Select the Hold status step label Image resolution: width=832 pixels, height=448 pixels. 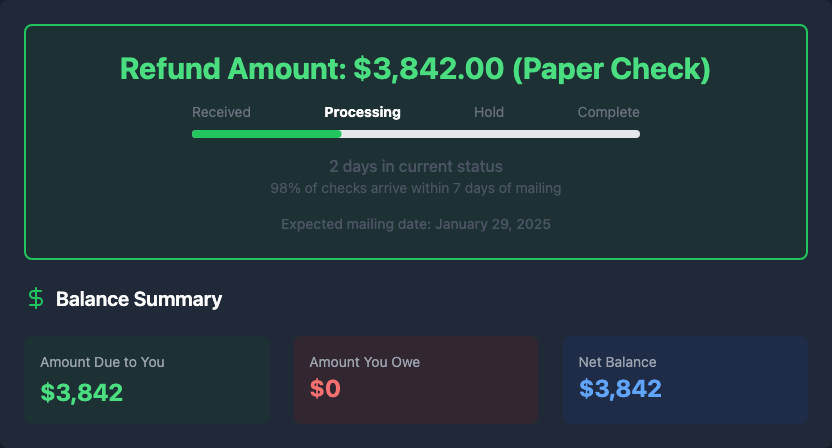coord(489,112)
